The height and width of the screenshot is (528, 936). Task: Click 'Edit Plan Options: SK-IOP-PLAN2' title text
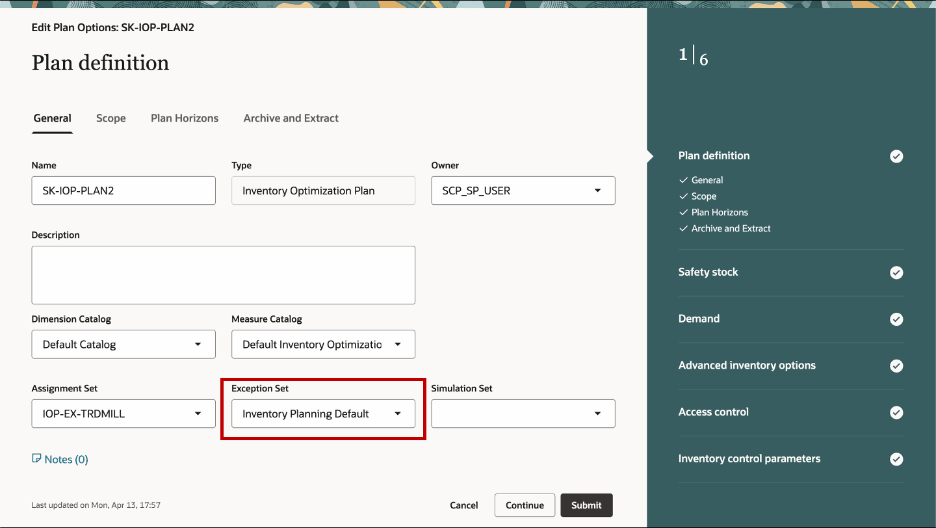[113, 27]
